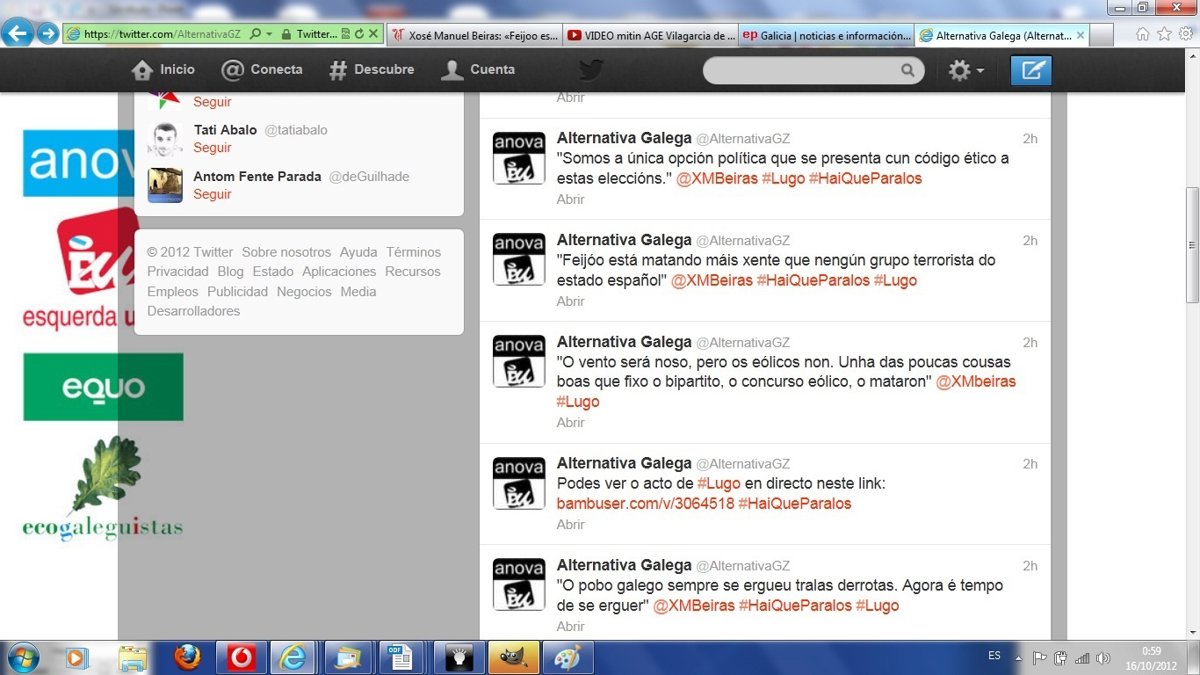Viewport: 1200px width, 675px height.
Task: Open the bambuser.com/v/3064518 link
Action: [x=643, y=504]
